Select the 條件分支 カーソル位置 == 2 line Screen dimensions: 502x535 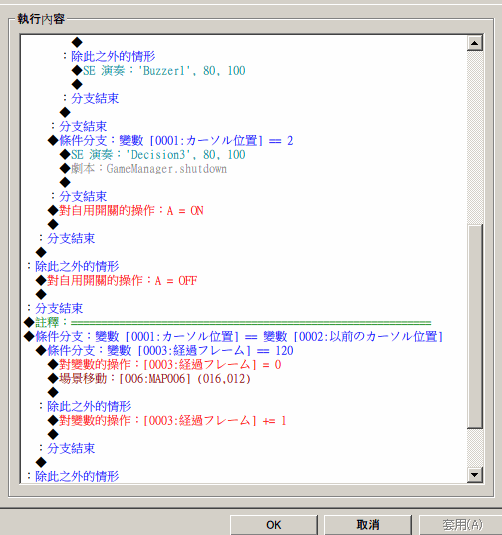pyautogui.click(x=170, y=141)
